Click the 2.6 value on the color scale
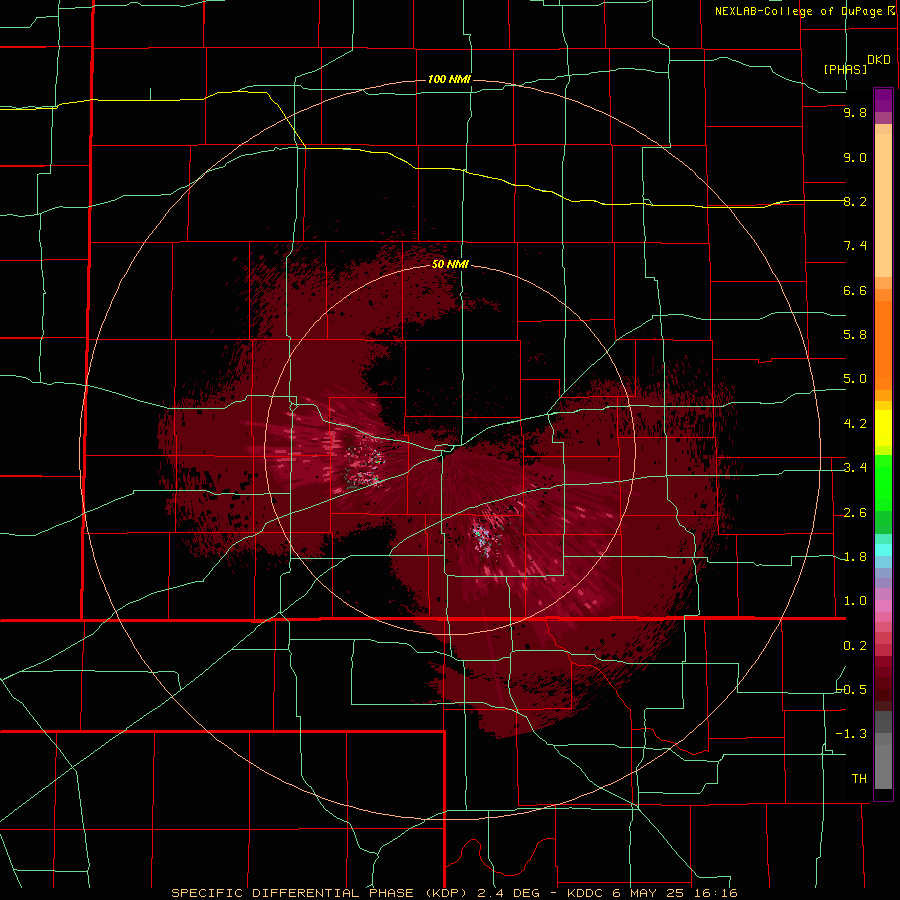900x900 pixels. 855,513
